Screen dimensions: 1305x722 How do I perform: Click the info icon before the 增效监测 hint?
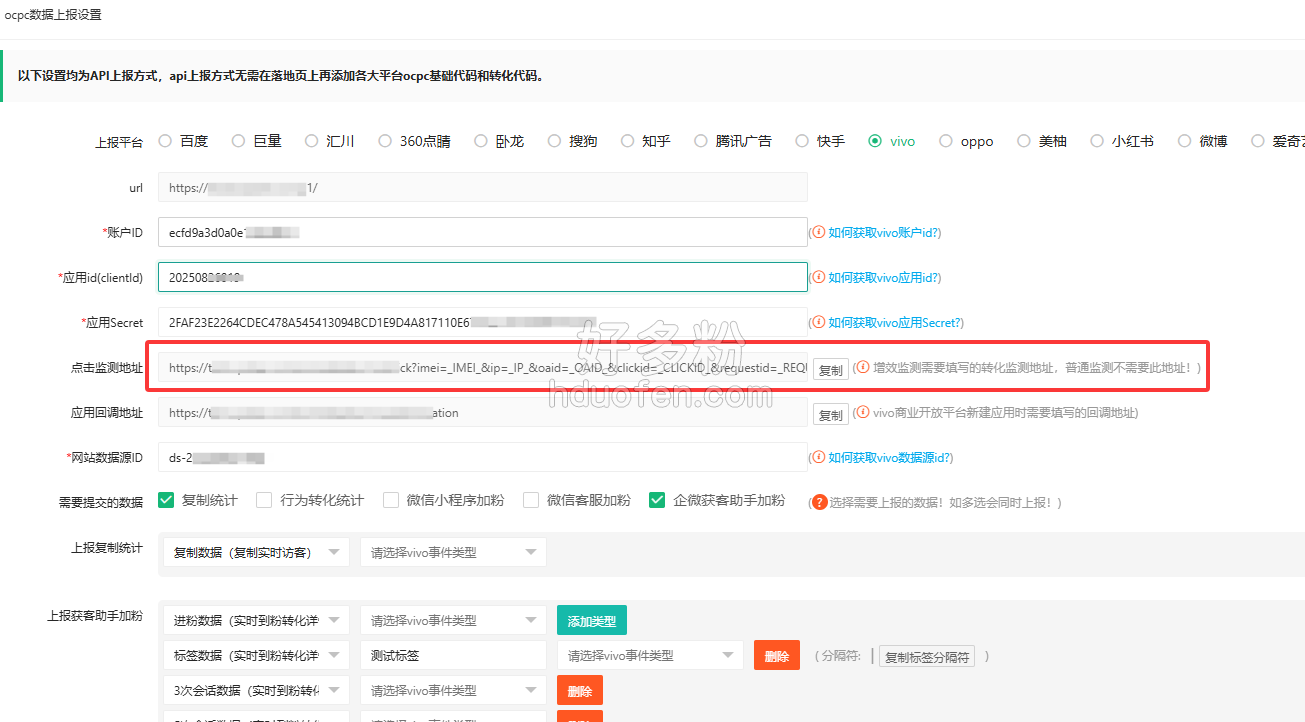click(x=863, y=368)
